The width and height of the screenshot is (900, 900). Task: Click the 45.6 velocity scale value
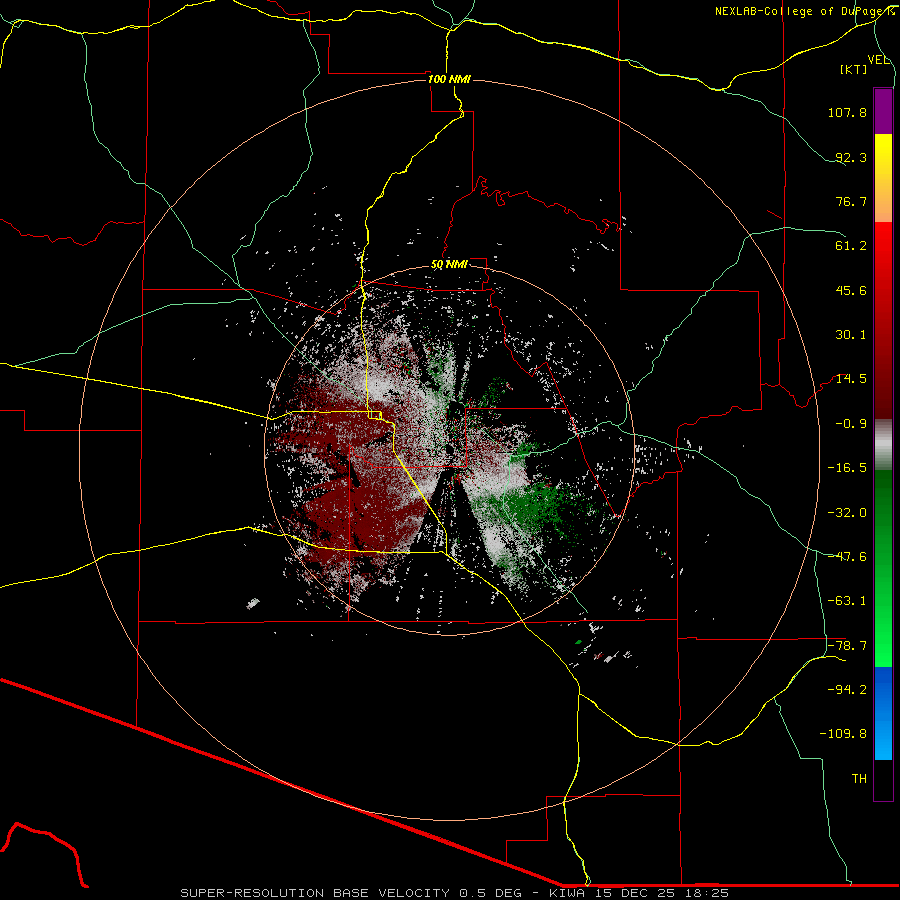click(851, 290)
